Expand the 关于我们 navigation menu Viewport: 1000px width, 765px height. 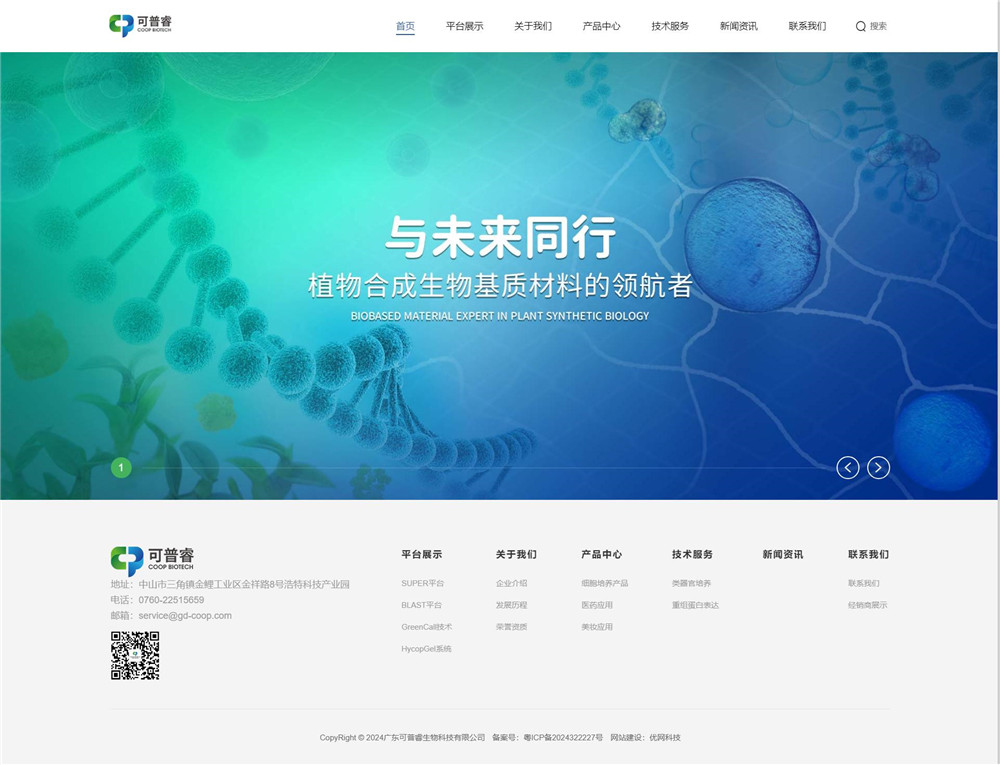tap(532, 26)
